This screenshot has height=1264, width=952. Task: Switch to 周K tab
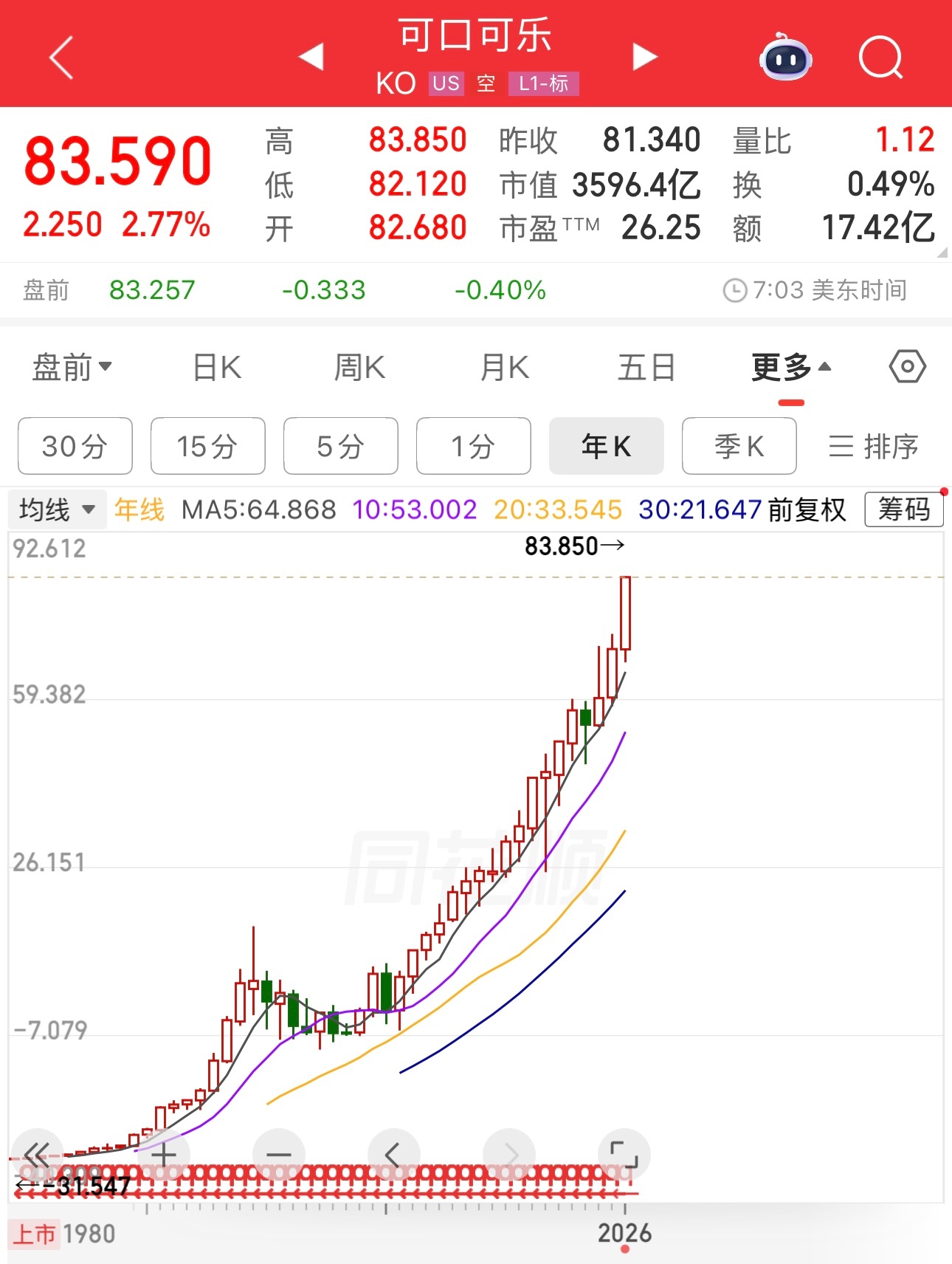point(359,367)
